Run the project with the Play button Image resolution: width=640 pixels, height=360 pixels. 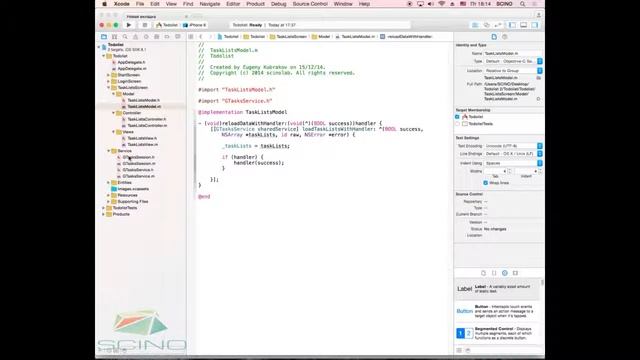(129, 25)
